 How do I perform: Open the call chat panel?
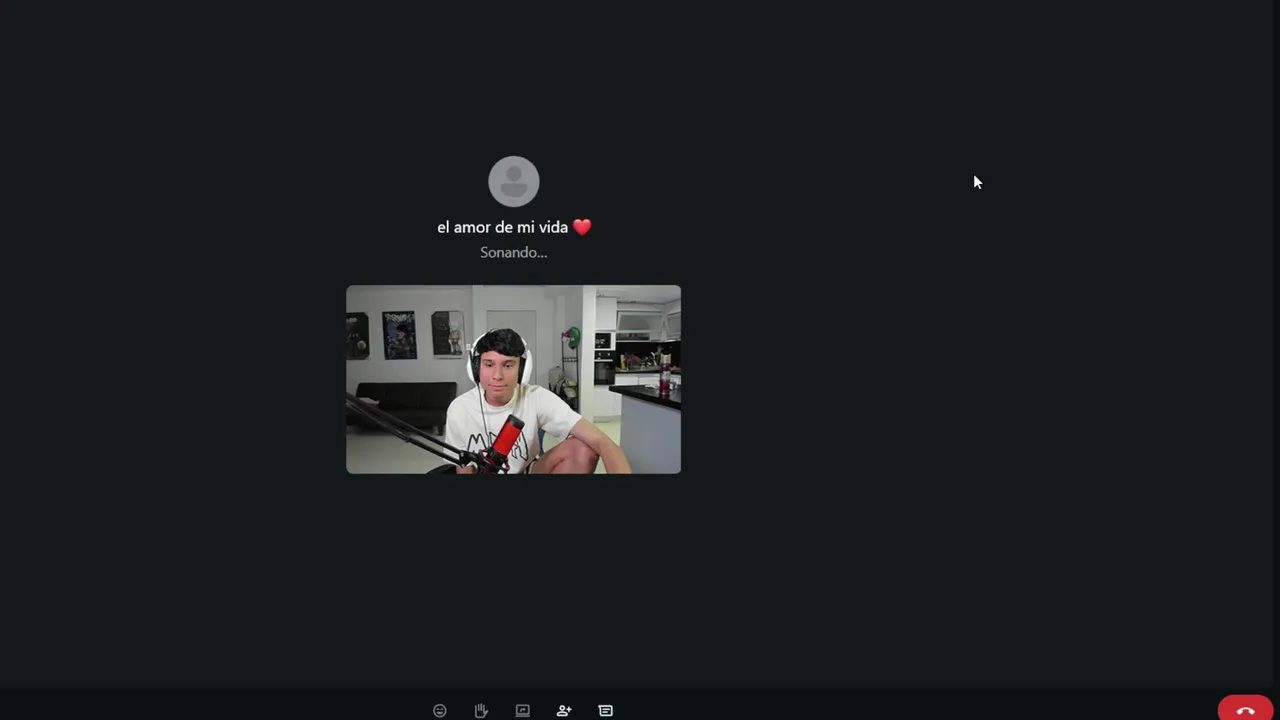tap(605, 710)
